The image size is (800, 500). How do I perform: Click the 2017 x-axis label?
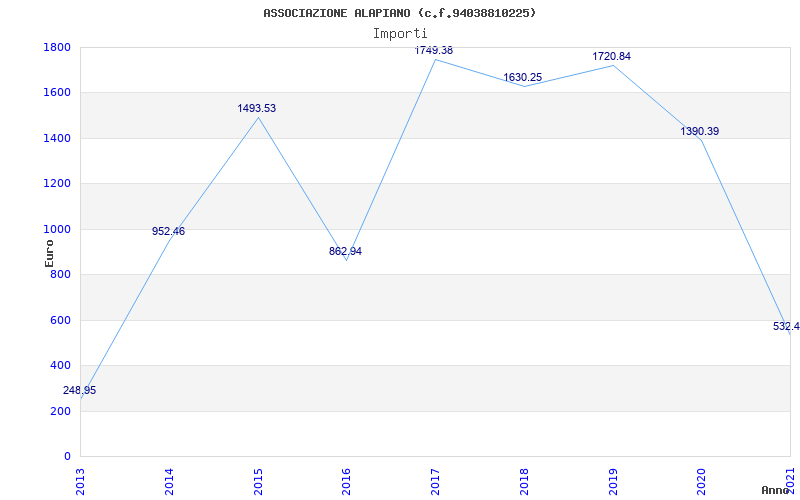click(x=435, y=482)
